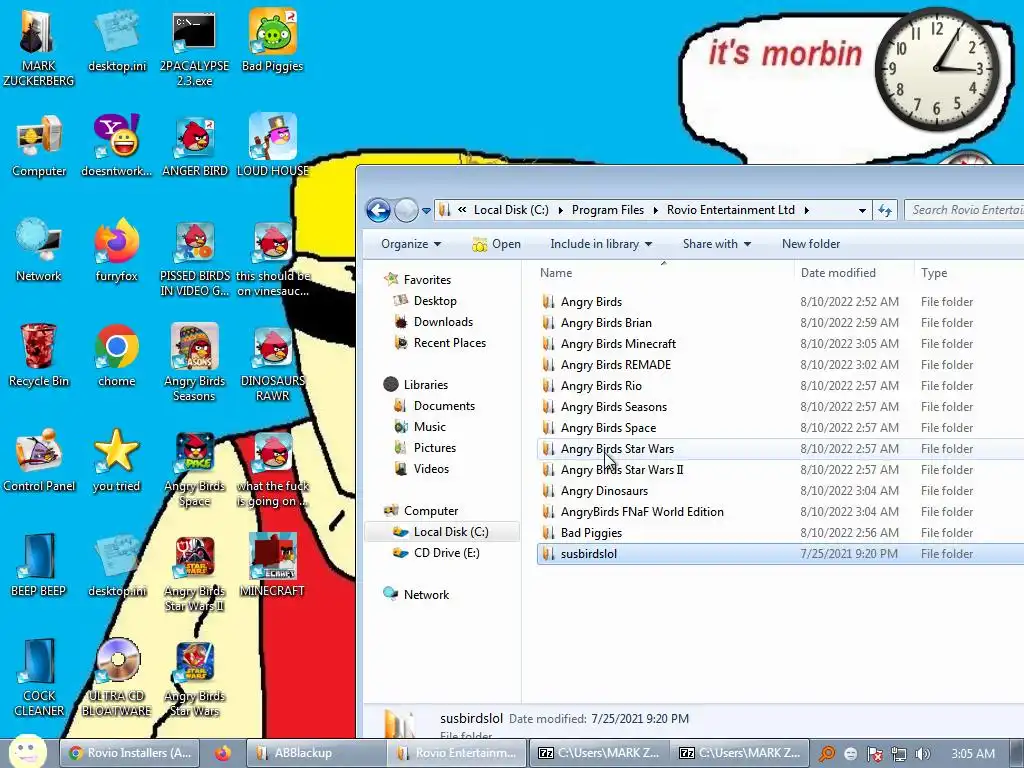Open the Include in library dropdown

(601, 244)
